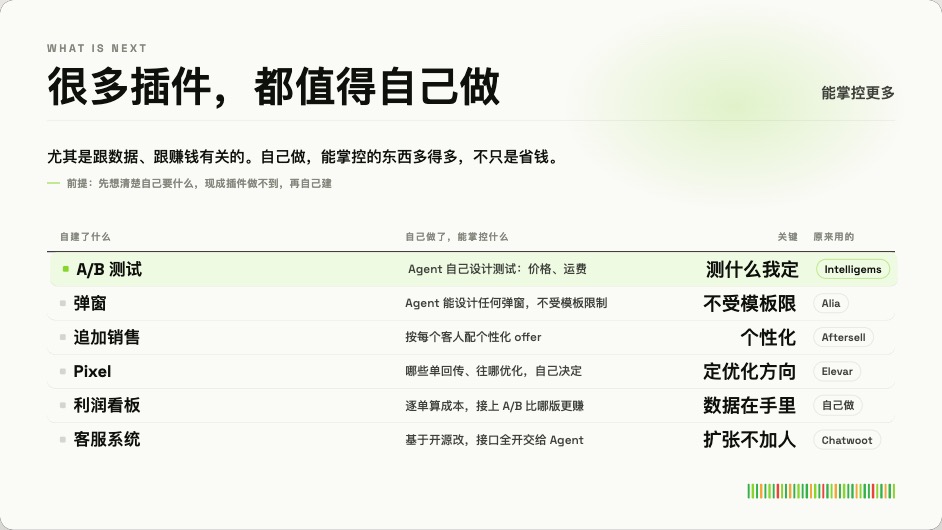Click '逐单算成本，接上 A/B 比哪版更赚' description

pyautogui.click(x=494, y=406)
